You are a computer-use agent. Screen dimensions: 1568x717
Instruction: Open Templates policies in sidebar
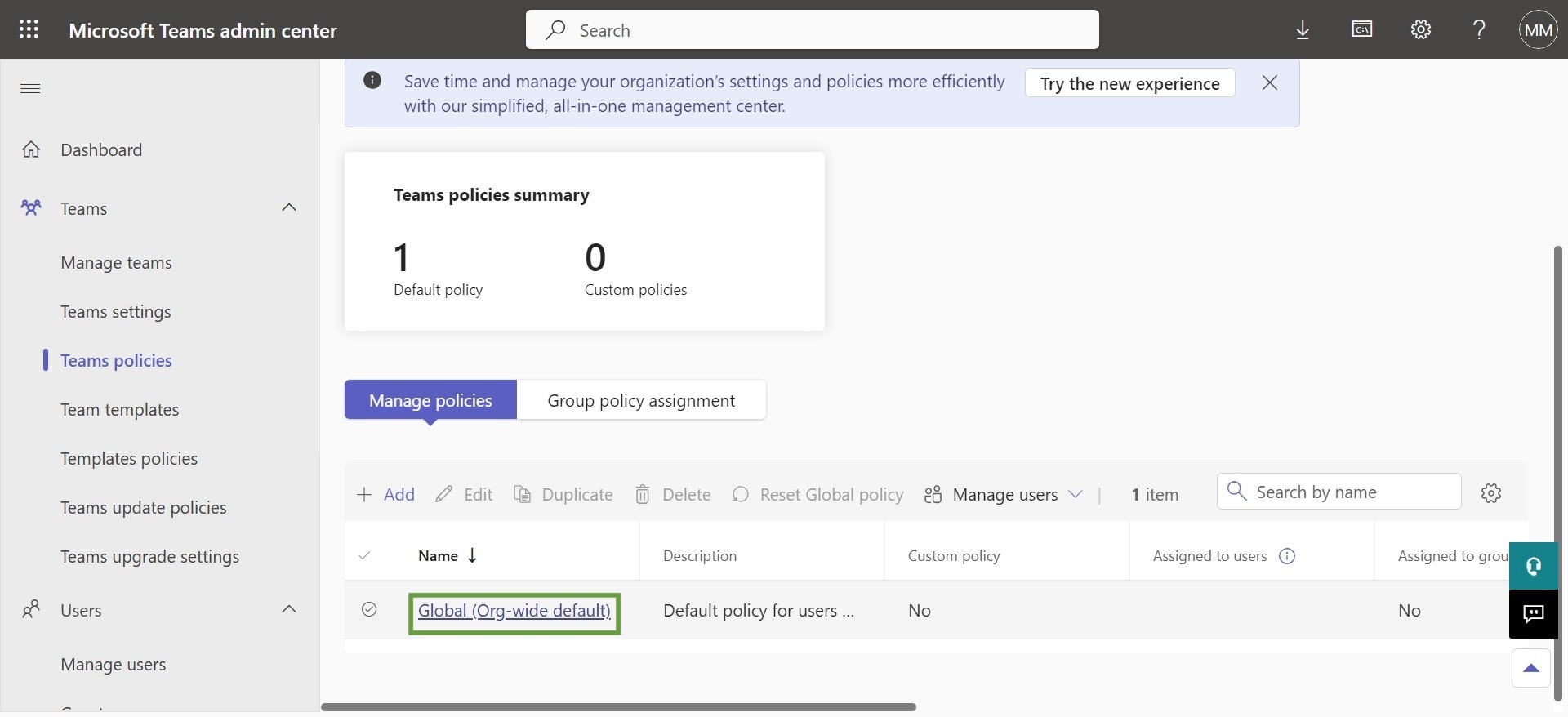pos(129,459)
